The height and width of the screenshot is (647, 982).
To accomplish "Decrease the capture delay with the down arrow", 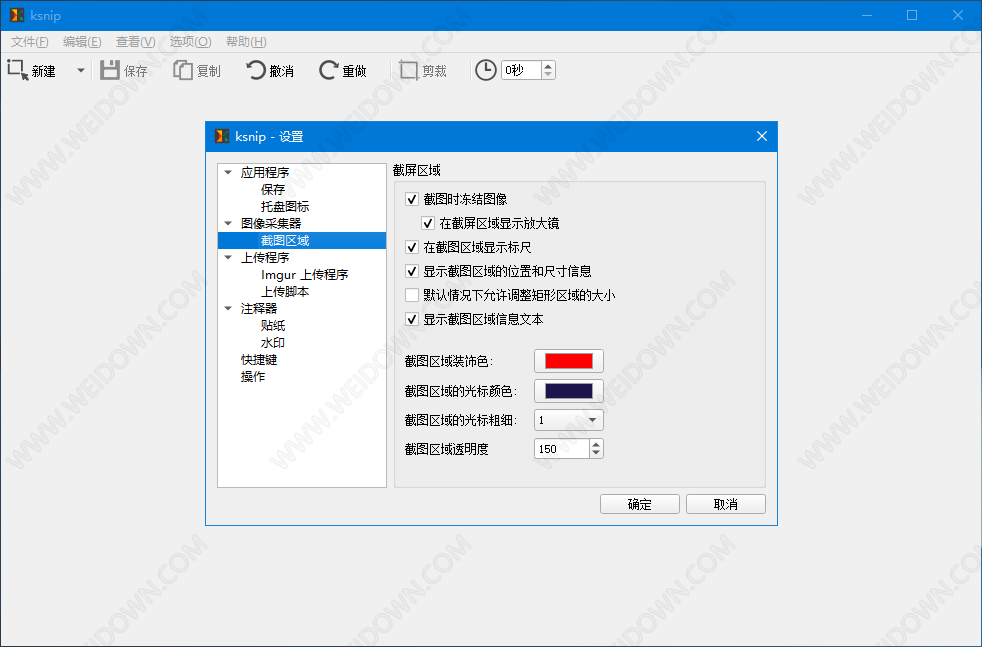I will pos(548,75).
